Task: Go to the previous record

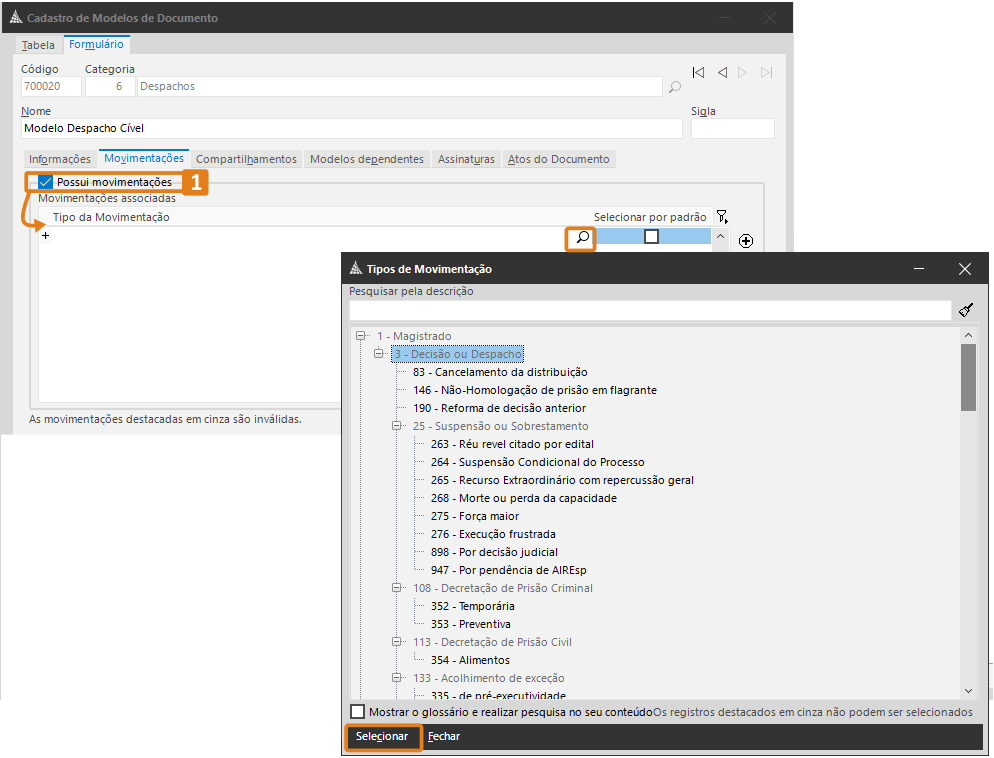Action: coord(720,72)
